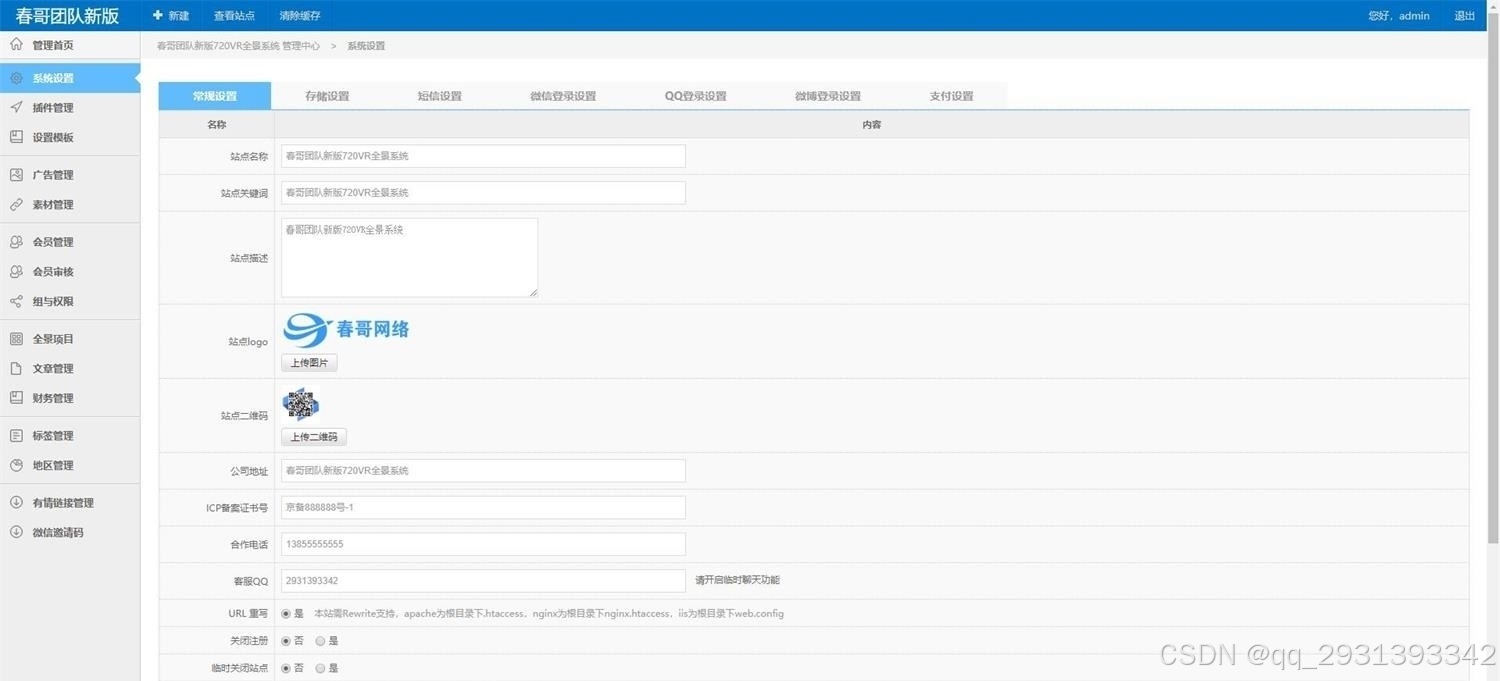Screen dimensions: 1500x681
Task: Open 有情链接管理 download icon entry
Action: (x=16, y=503)
